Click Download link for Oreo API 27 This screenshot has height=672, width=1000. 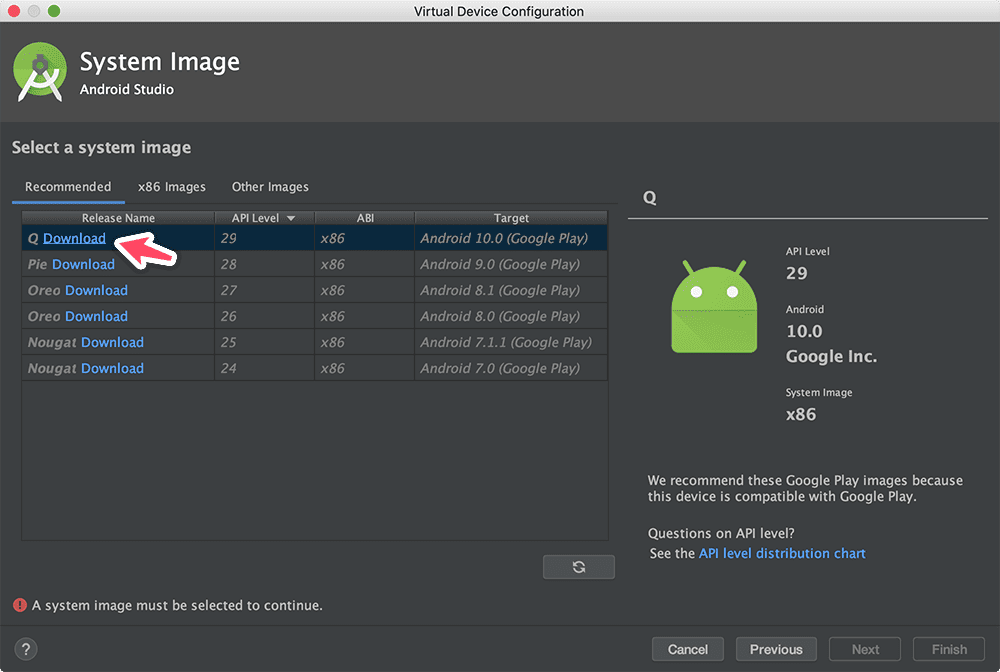(x=96, y=291)
